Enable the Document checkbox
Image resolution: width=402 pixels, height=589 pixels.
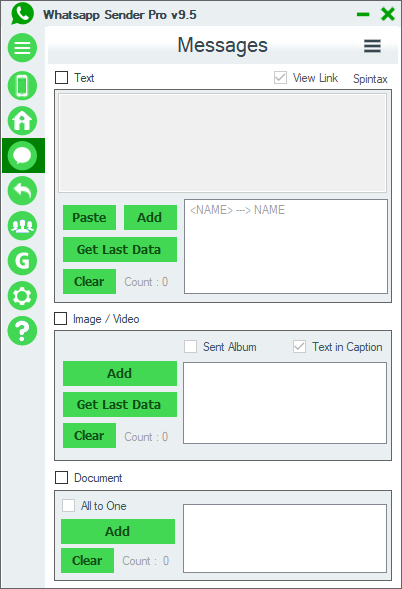[62, 478]
